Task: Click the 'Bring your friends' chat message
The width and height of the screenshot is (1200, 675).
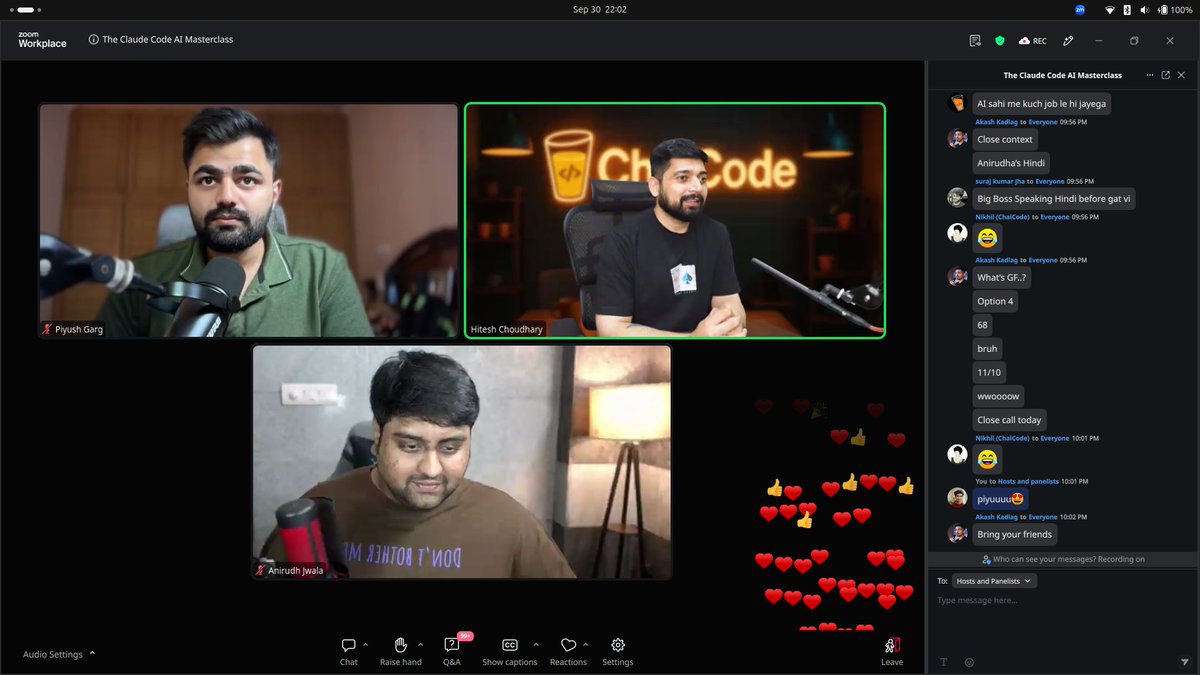Action: 1015,534
